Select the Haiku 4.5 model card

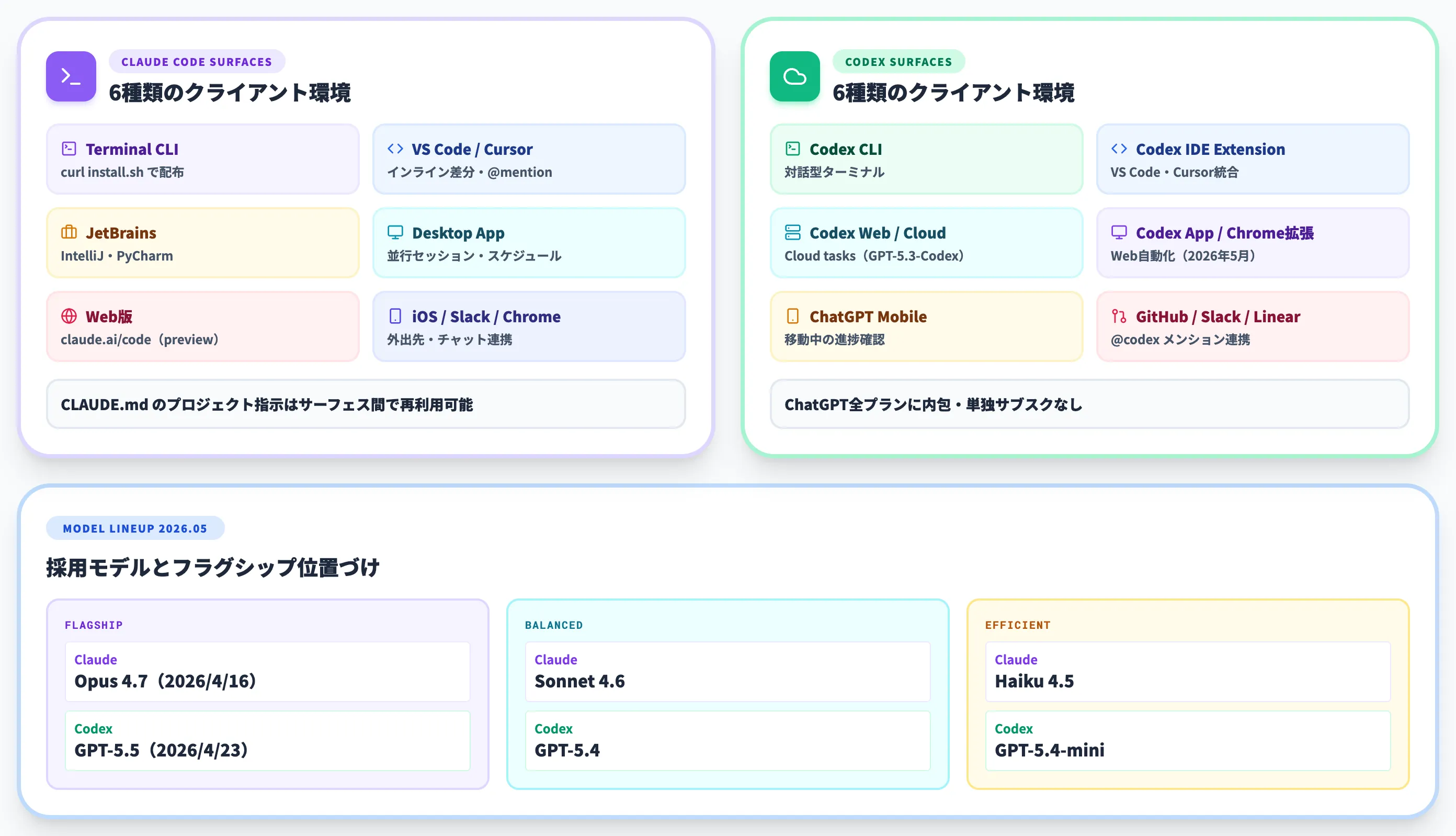pos(1188,672)
